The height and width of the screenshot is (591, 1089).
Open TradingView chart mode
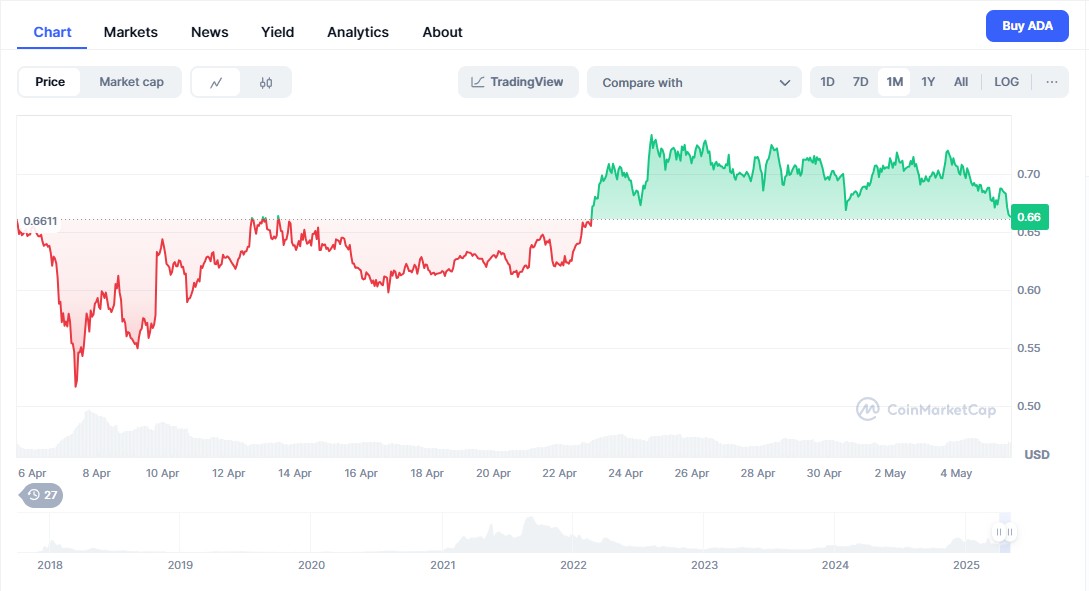pyautogui.click(x=518, y=82)
